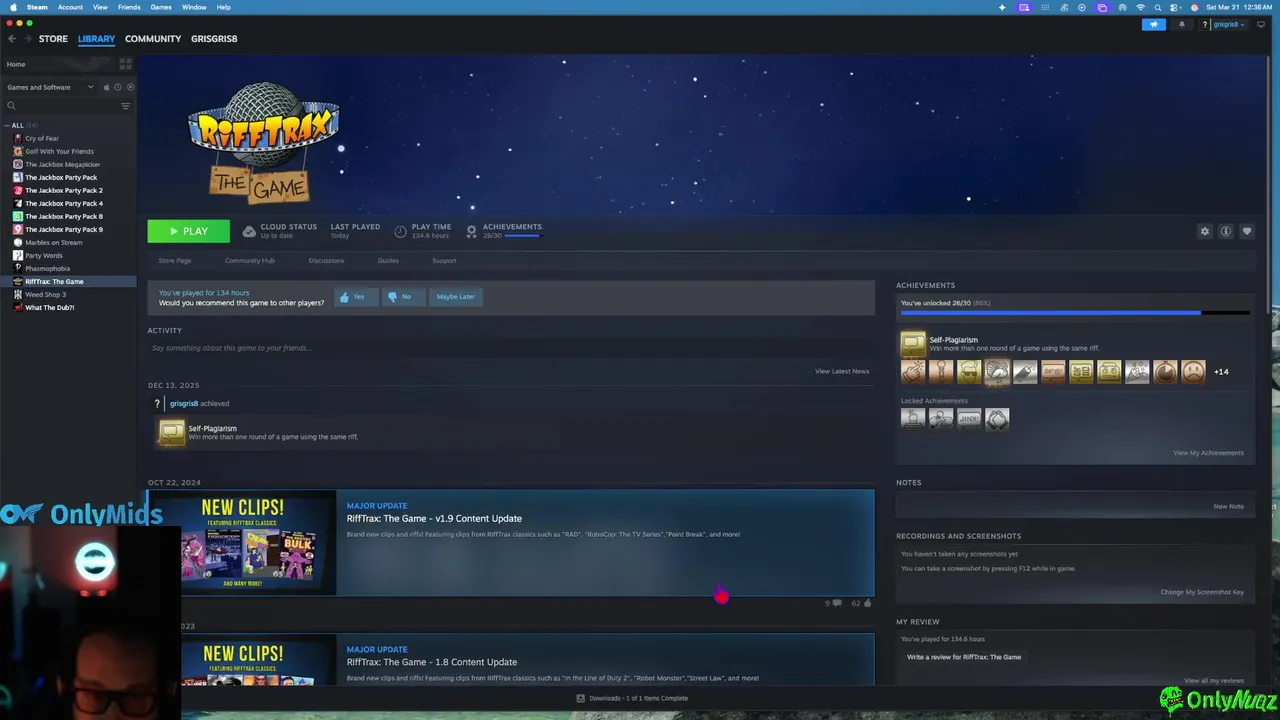The width and height of the screenshot is (1280, 720).
Task: Click the friends activity comment field
Action: click(510, 348)
